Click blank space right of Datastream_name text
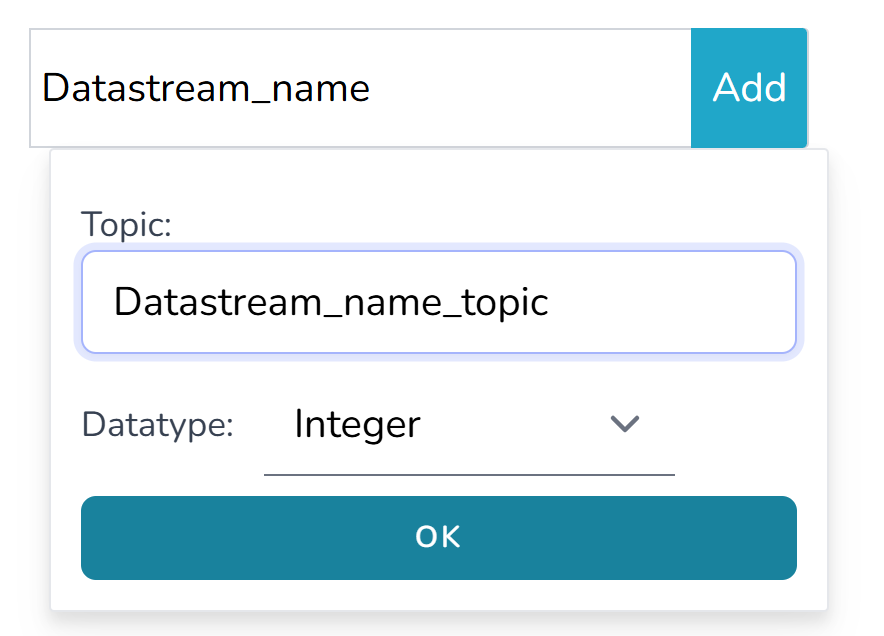This screenshot has height=636, width=884. point(530,88)
